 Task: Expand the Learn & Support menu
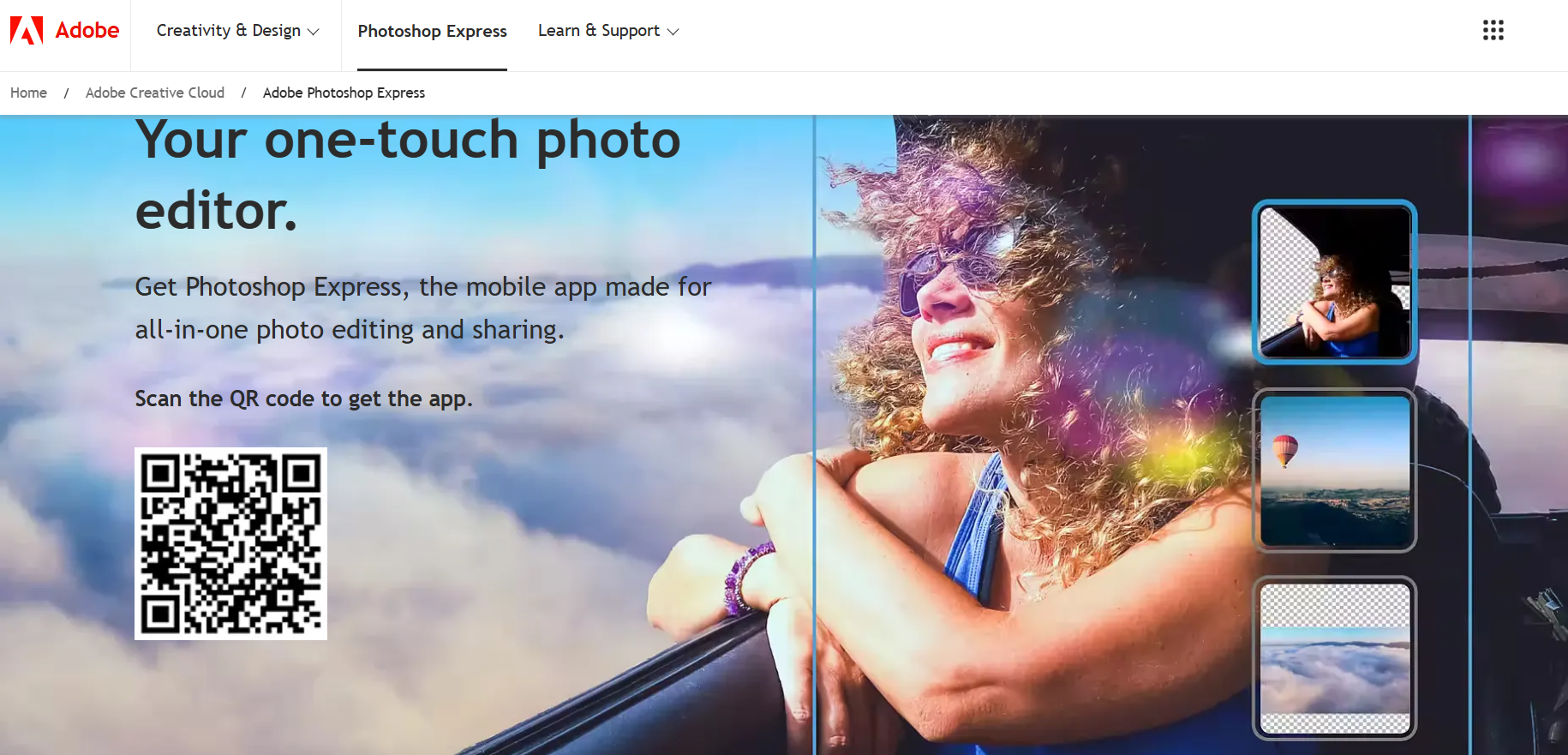coord(608,31)
